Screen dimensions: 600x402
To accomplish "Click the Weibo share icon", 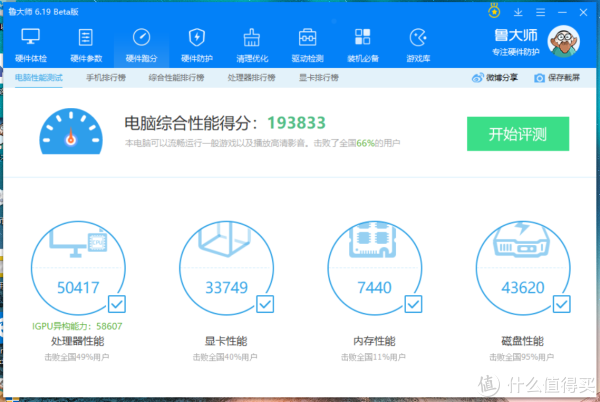I will 478,78.
